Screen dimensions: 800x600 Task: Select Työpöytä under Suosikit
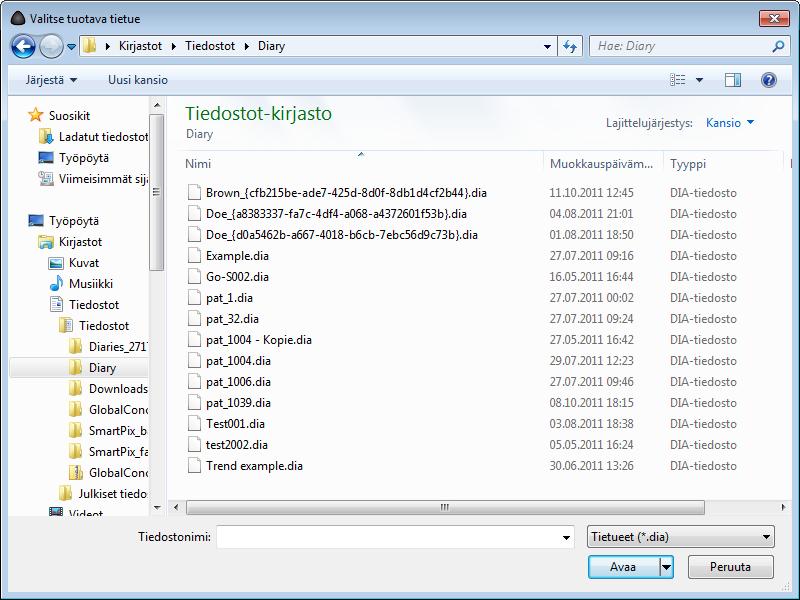coord(84,158)
